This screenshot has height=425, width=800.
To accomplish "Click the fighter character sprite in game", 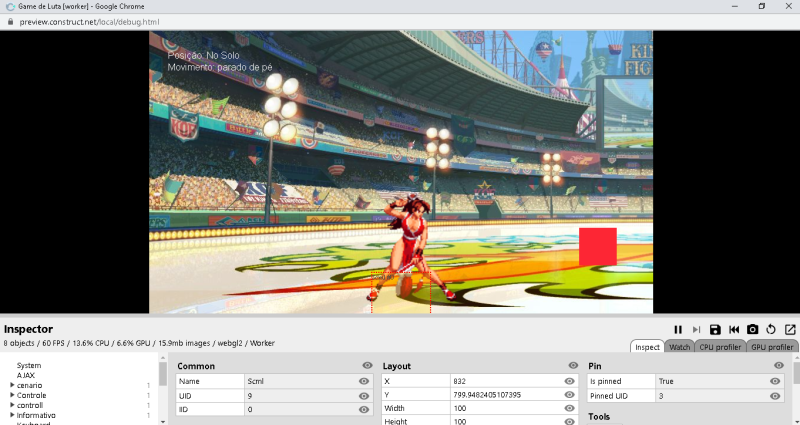I will pos(411,247).
